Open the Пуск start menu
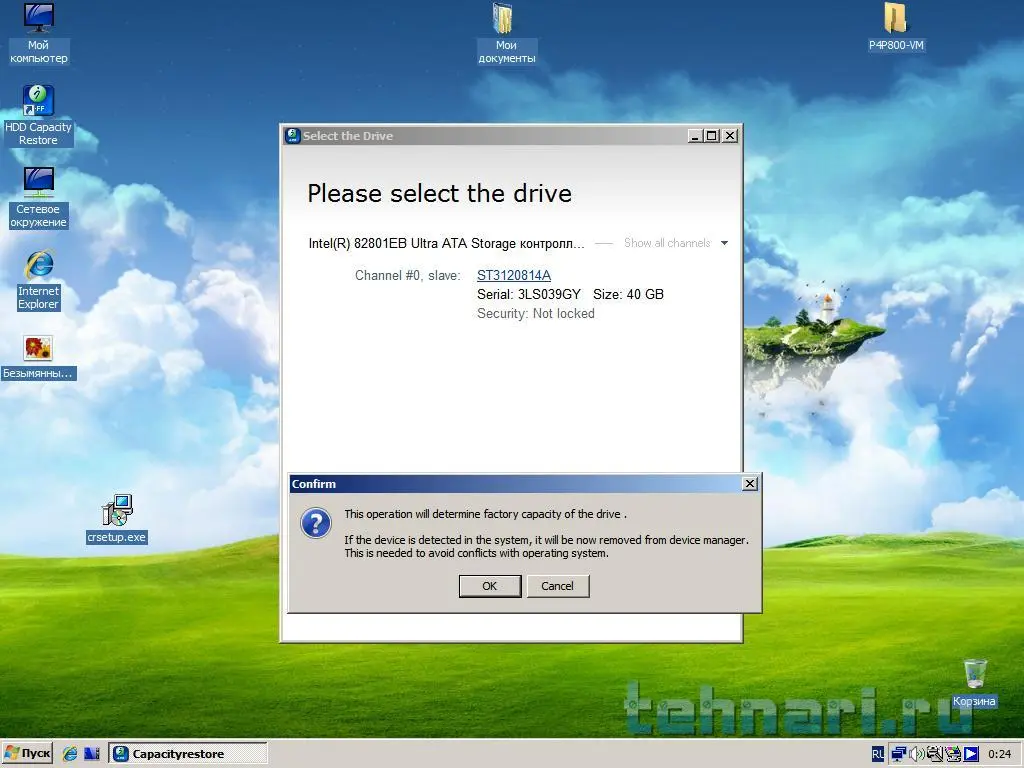Screen dimensions: 1024x768 pyautogui.click(x=27, y=754)
